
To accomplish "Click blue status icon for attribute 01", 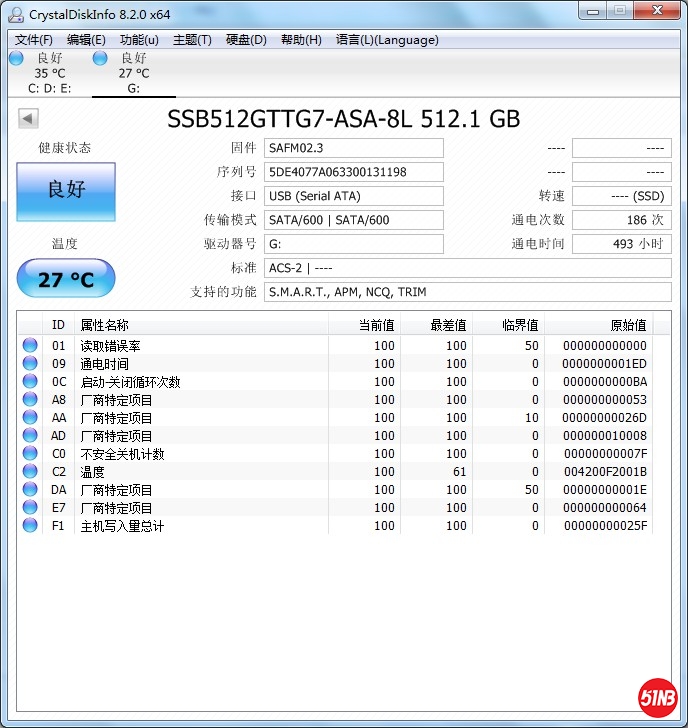I will pyautogui.click(x=31, y=346).
